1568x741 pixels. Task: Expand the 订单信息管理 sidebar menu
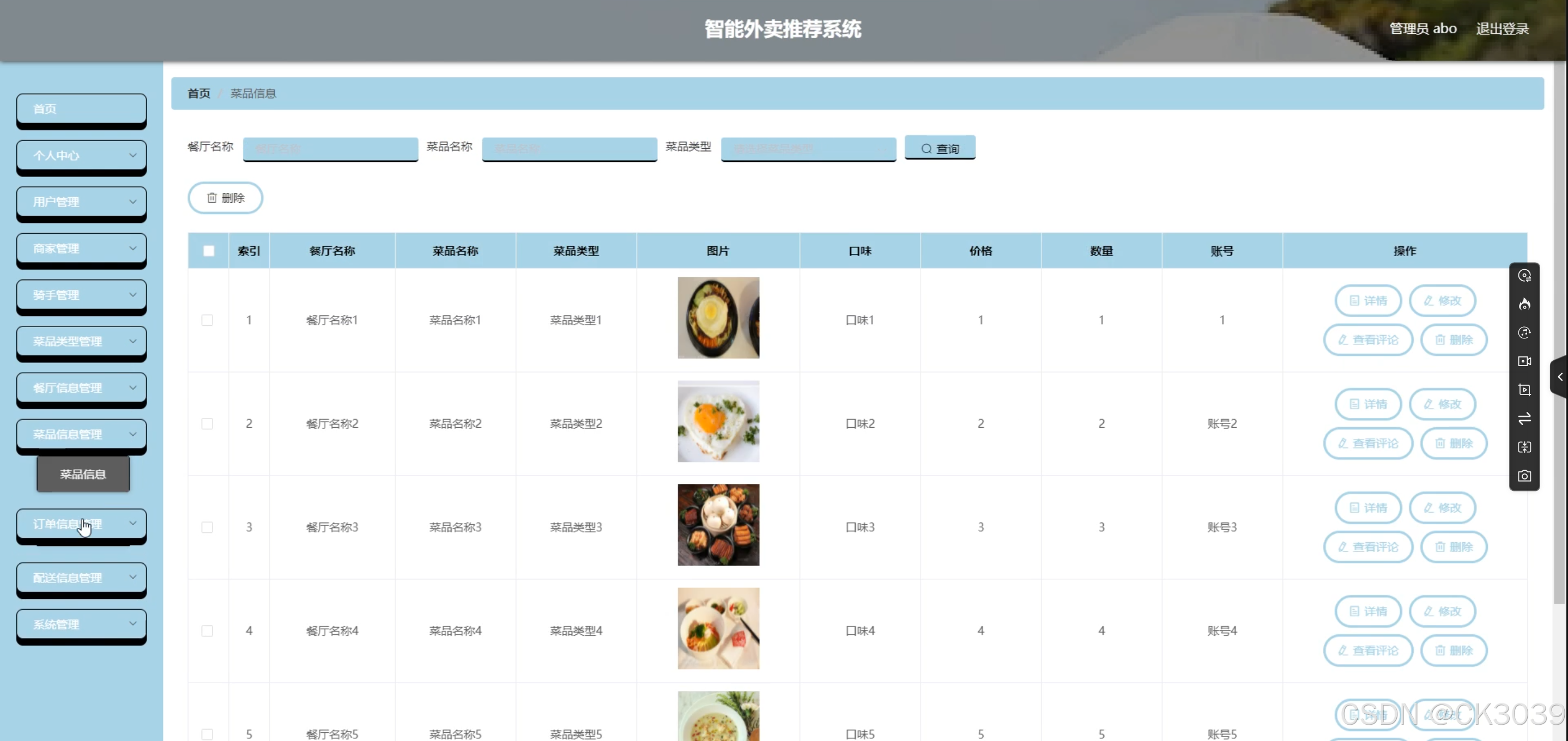tap(82, 524)
